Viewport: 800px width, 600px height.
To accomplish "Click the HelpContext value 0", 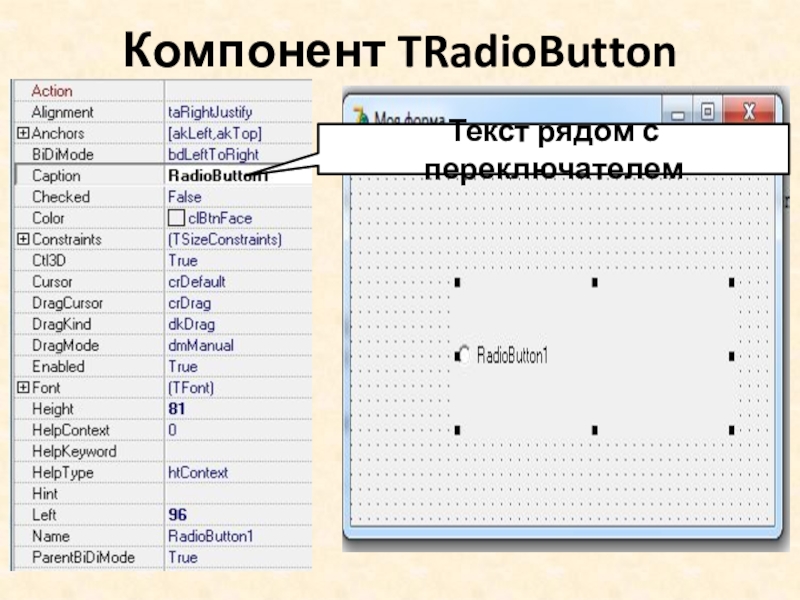I will click(x=172, y=430).
